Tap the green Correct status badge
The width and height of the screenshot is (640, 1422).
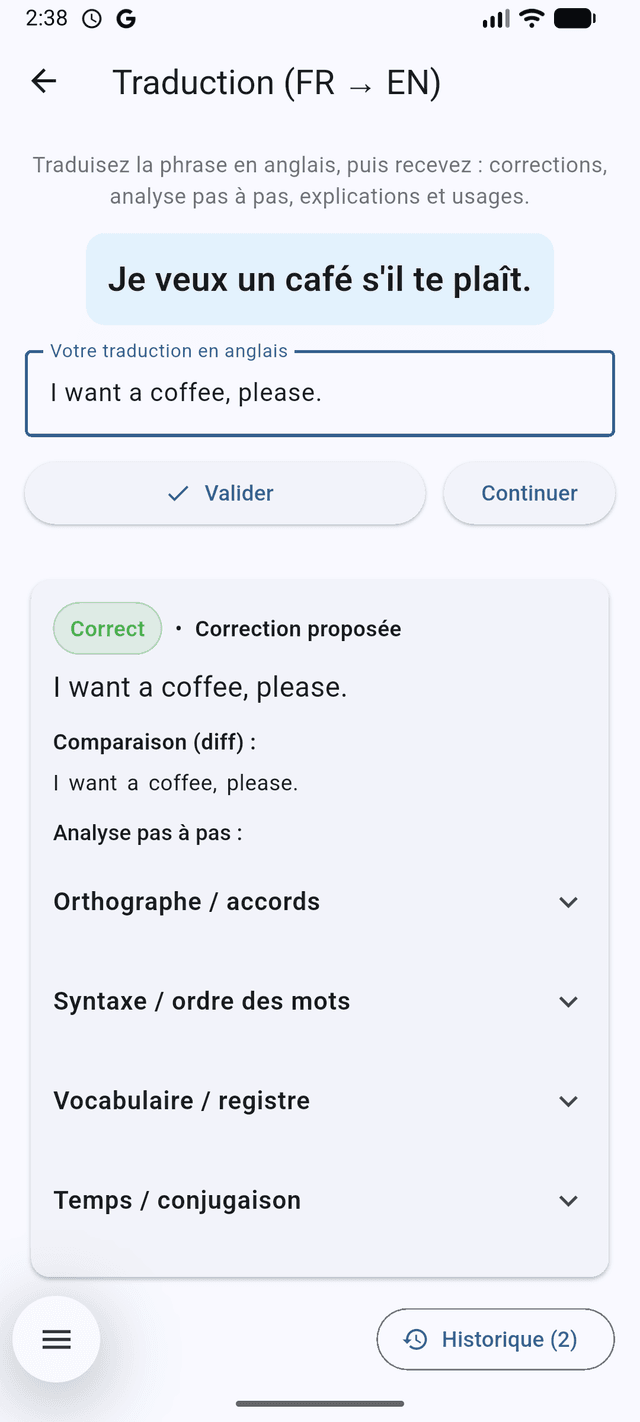(107, 628)
